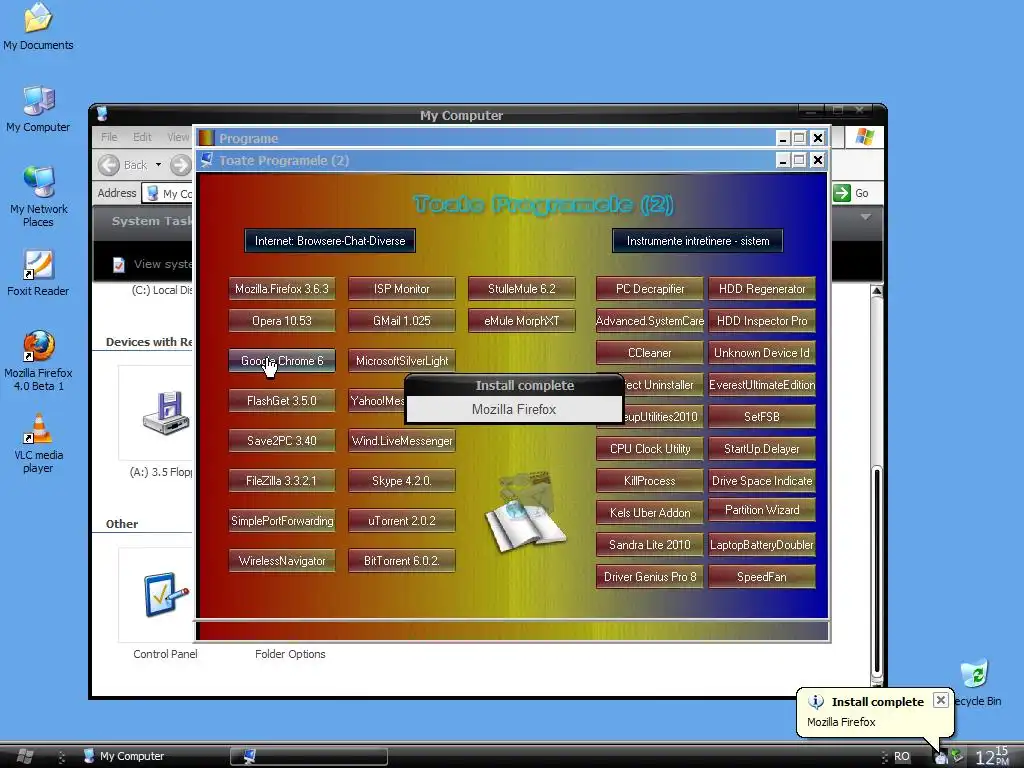This screenshot has height=768, width=1024.
Task: Click the MicrosoftSilverLight button
Action: pyautogui.click(x=402, y=360)
